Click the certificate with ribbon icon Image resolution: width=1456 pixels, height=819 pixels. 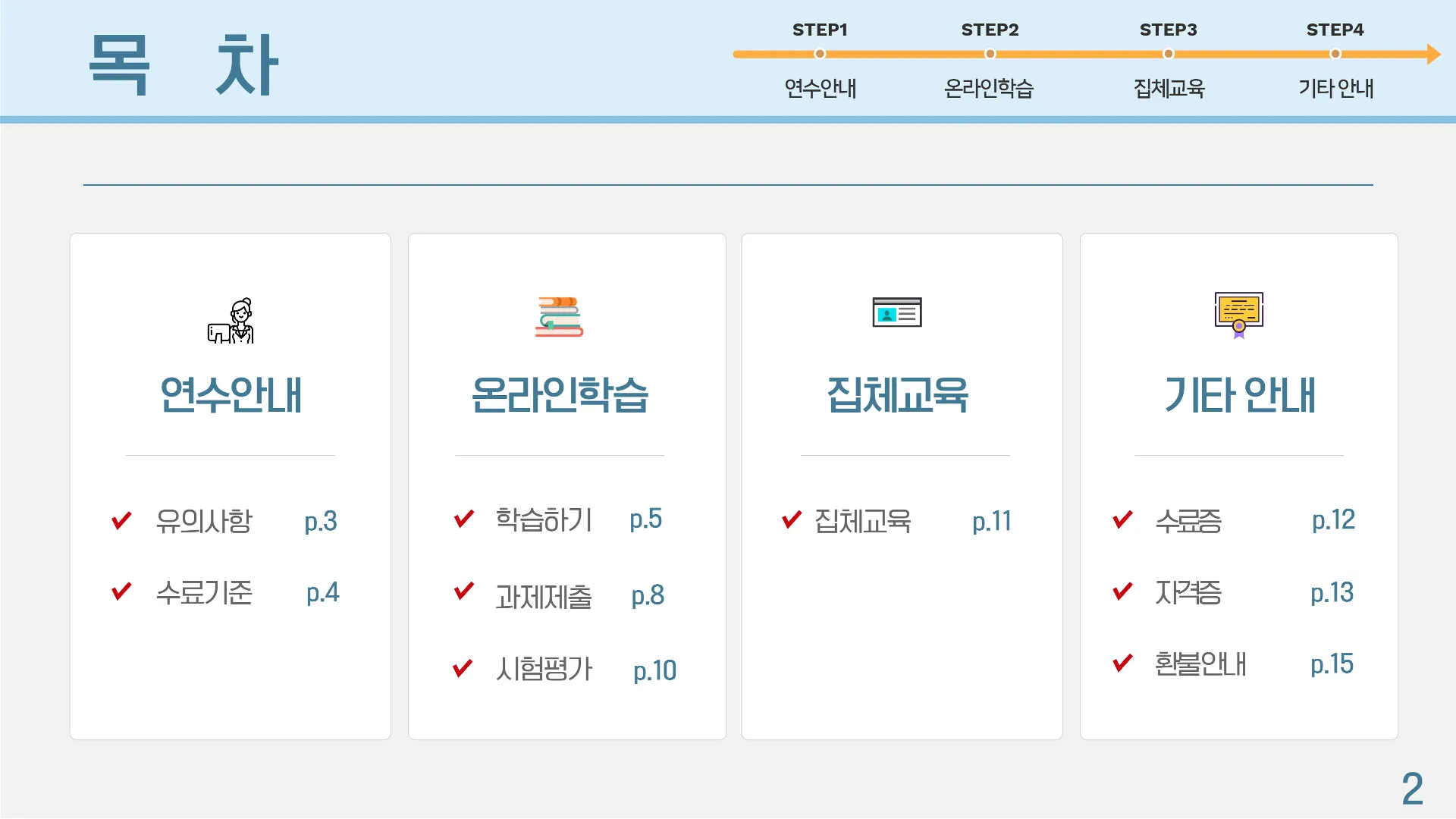tap(1238, 315)
